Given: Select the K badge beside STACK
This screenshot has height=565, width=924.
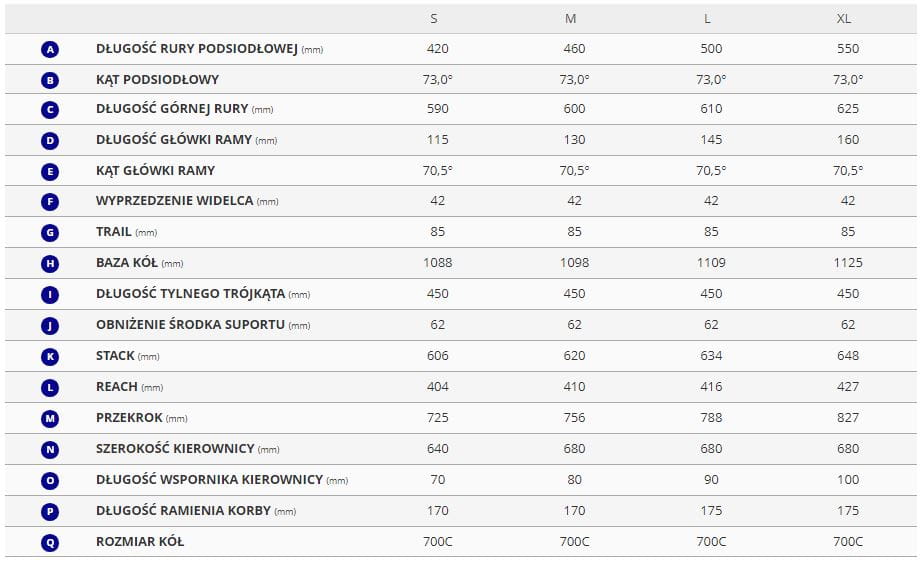Looking at the screenshot, I should tap(51, 357).
